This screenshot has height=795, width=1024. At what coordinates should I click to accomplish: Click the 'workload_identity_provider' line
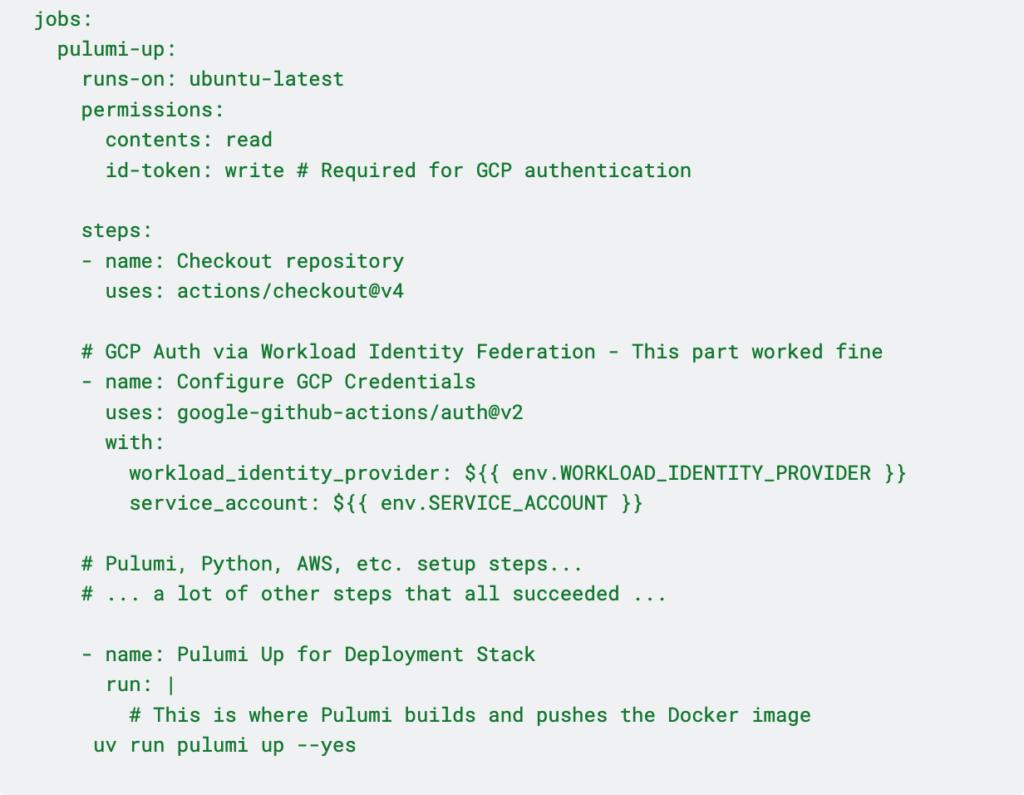517,473
